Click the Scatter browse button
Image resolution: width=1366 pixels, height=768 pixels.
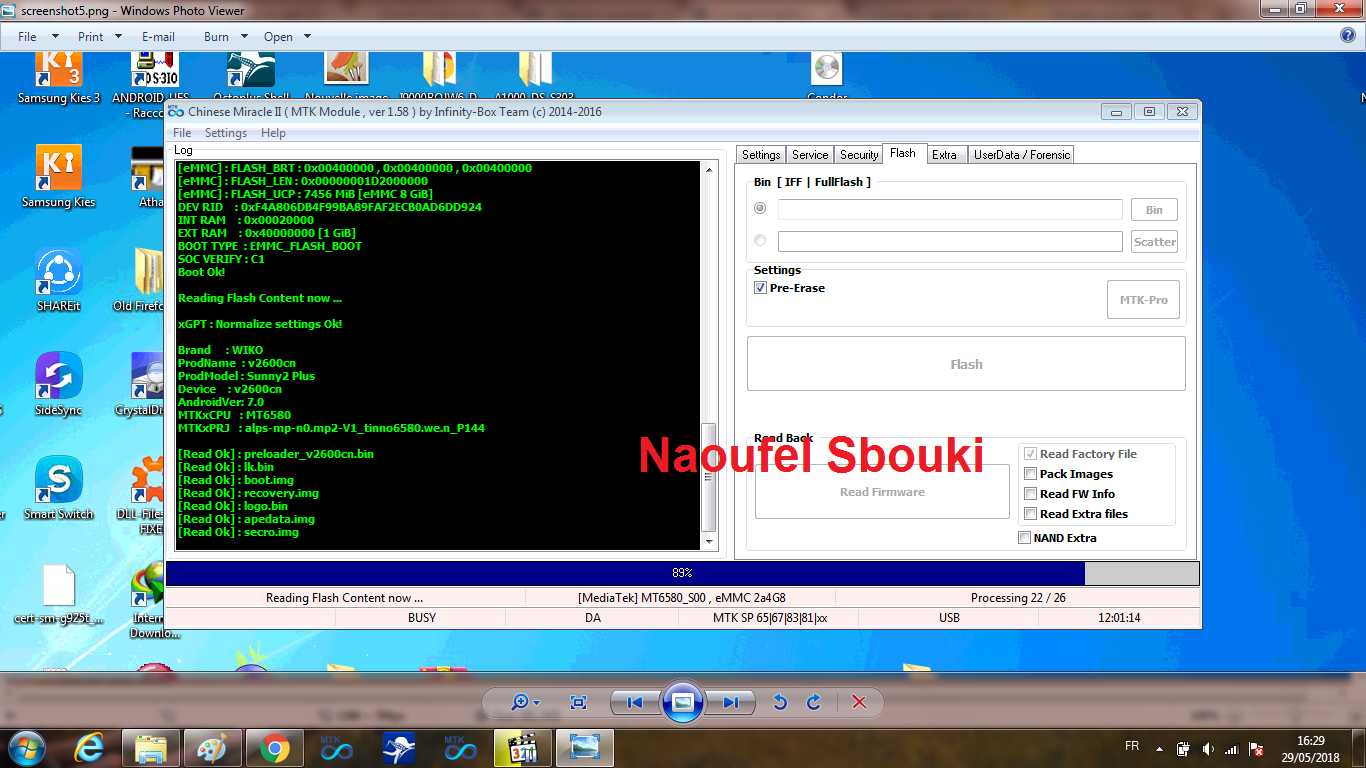click(x=1154, y=242)
